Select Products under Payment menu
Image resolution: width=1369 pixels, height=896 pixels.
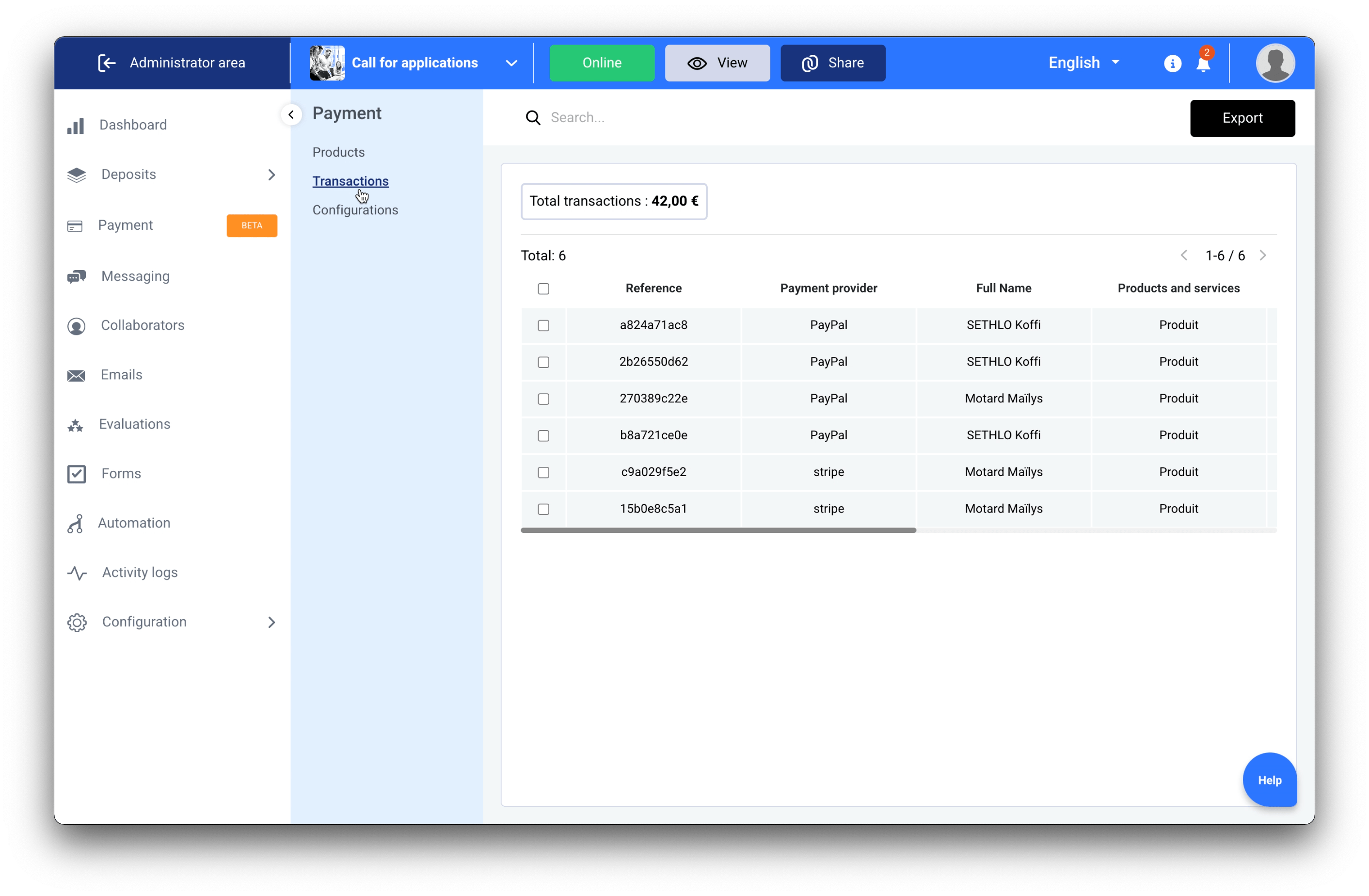coord(337,152)
